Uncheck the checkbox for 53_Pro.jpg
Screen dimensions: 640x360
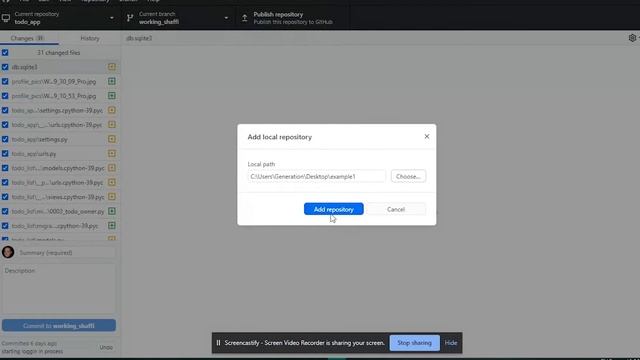[x=5, y=96]
